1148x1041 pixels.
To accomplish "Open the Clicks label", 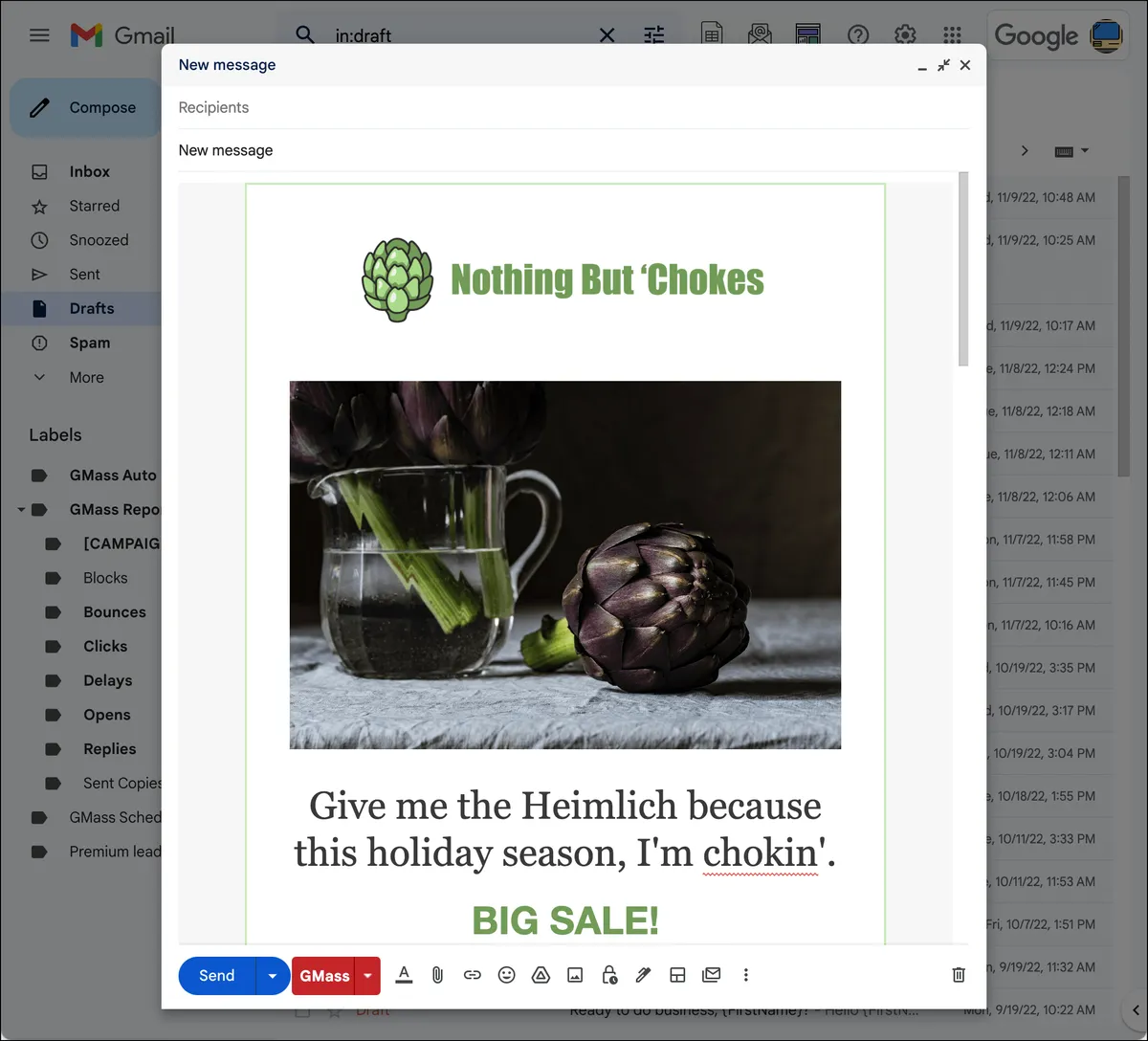I will (105, 647).
